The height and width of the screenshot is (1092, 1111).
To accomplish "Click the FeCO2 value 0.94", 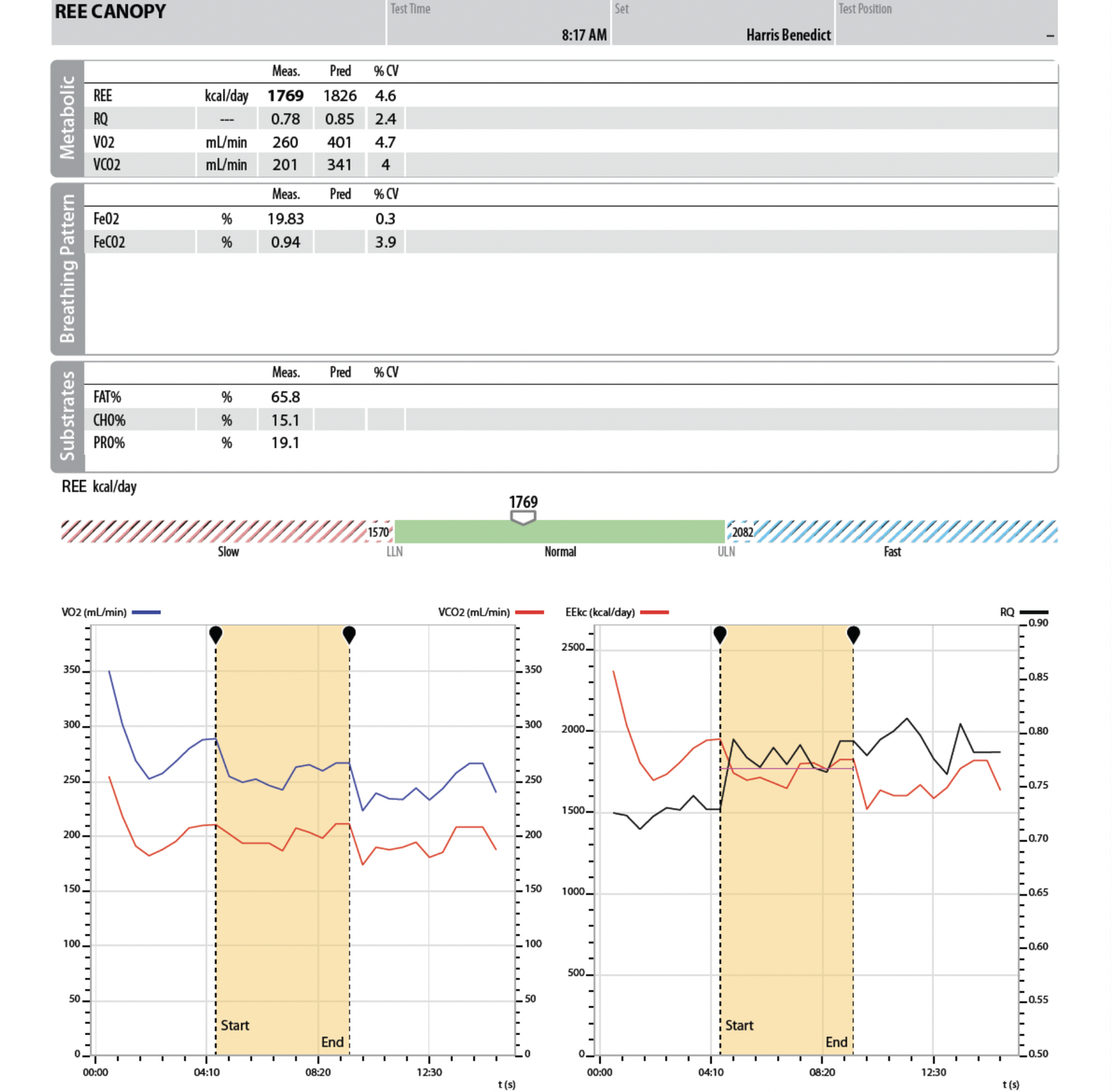I will click(x=285, y=242).
